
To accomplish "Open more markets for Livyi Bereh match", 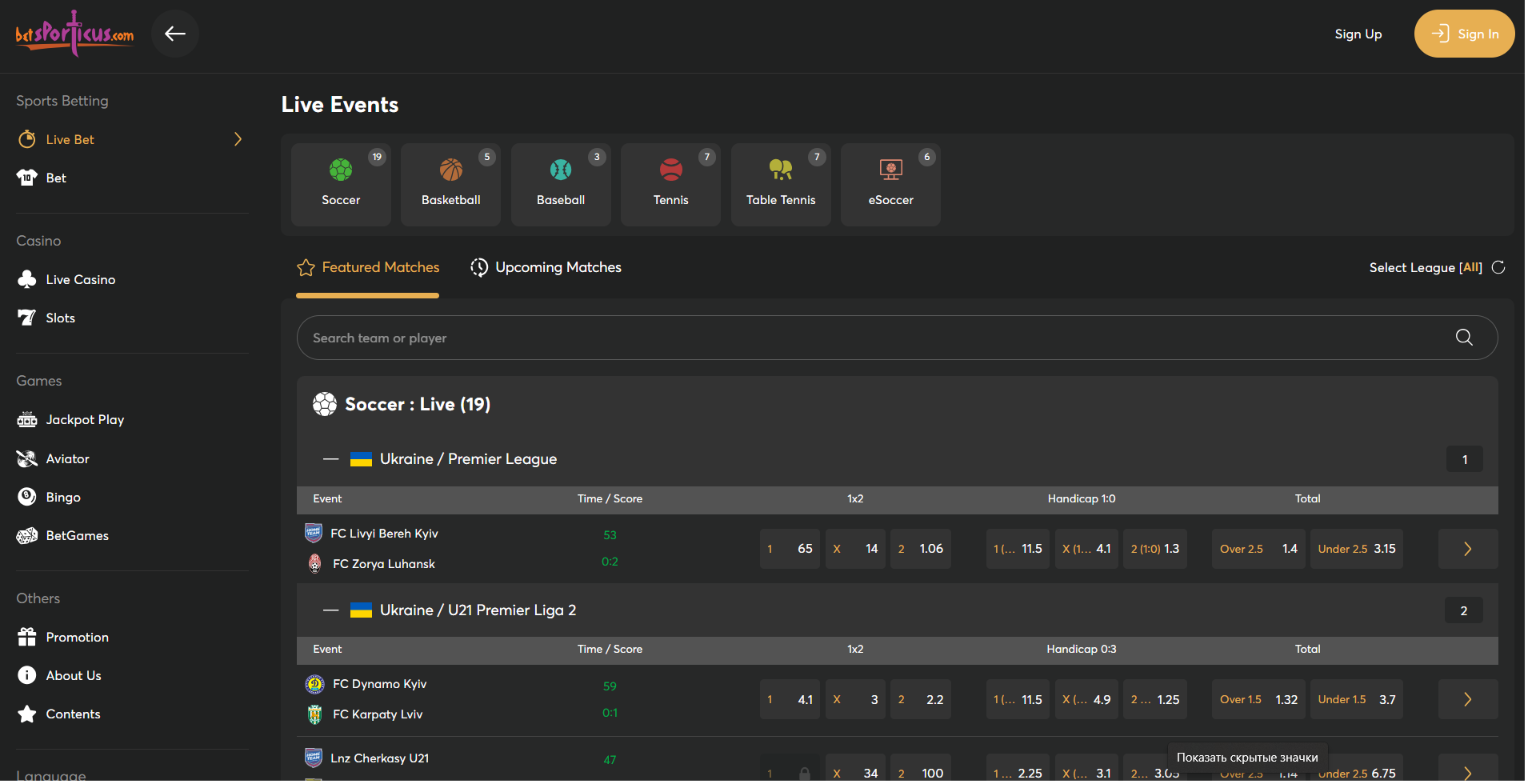I will 1468,549.
